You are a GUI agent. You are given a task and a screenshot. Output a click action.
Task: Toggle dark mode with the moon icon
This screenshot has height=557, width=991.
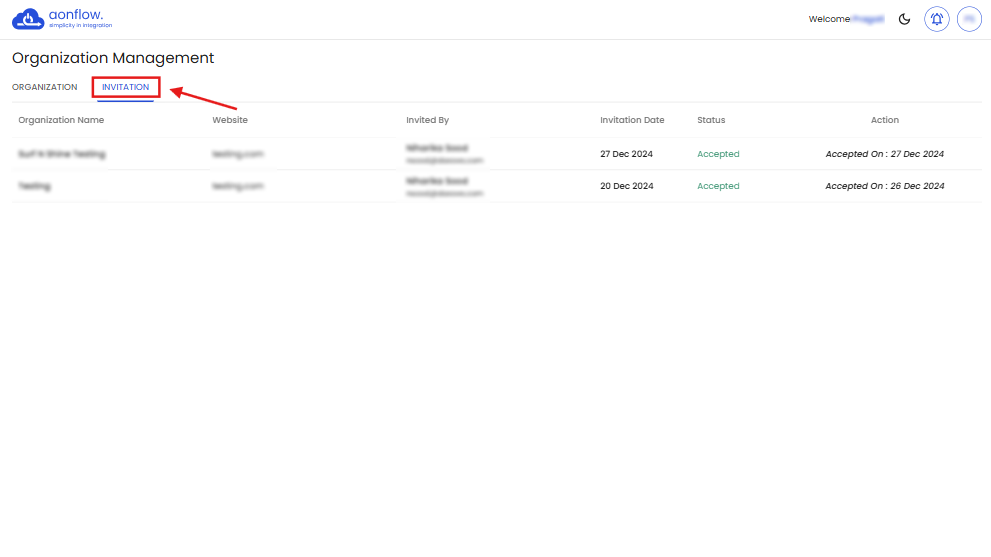click(904, 19)
